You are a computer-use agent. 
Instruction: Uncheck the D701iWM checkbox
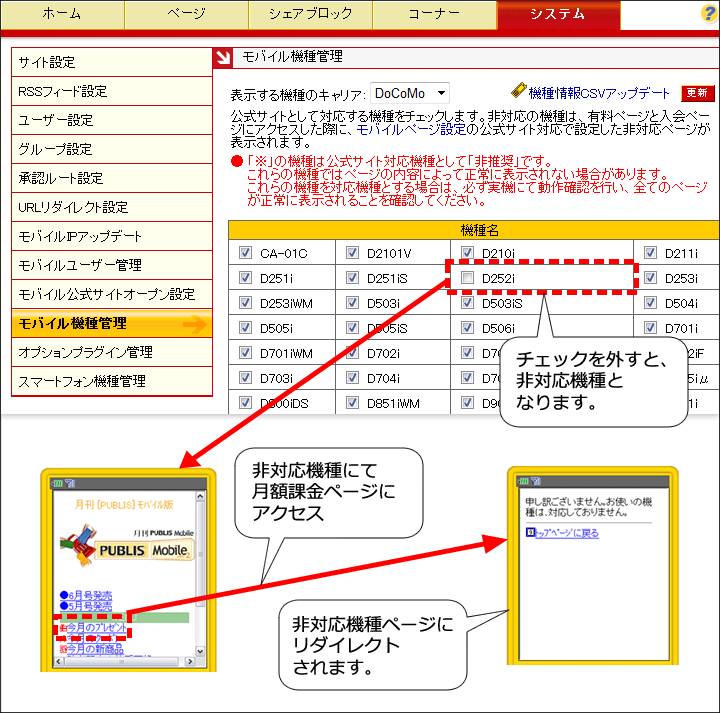coord(245,353)
